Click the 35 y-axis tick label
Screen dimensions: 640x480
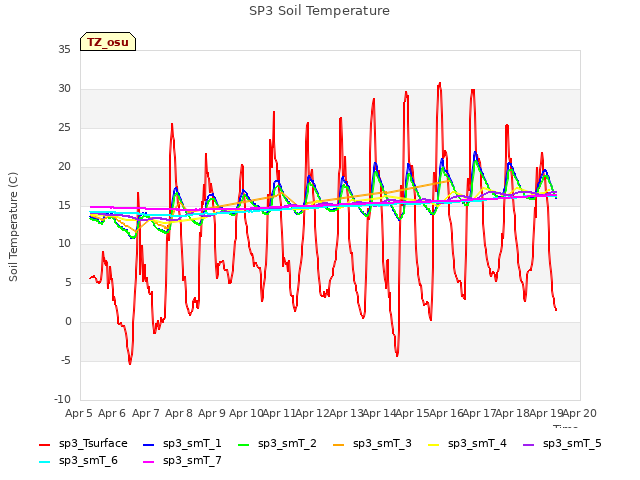point(64,49)
